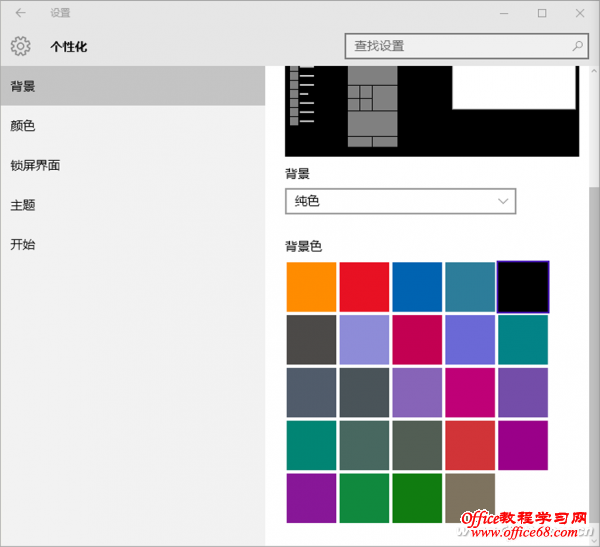Pick the magenta pink color swatch
The image size is (600, 547).
pos(470,393)
